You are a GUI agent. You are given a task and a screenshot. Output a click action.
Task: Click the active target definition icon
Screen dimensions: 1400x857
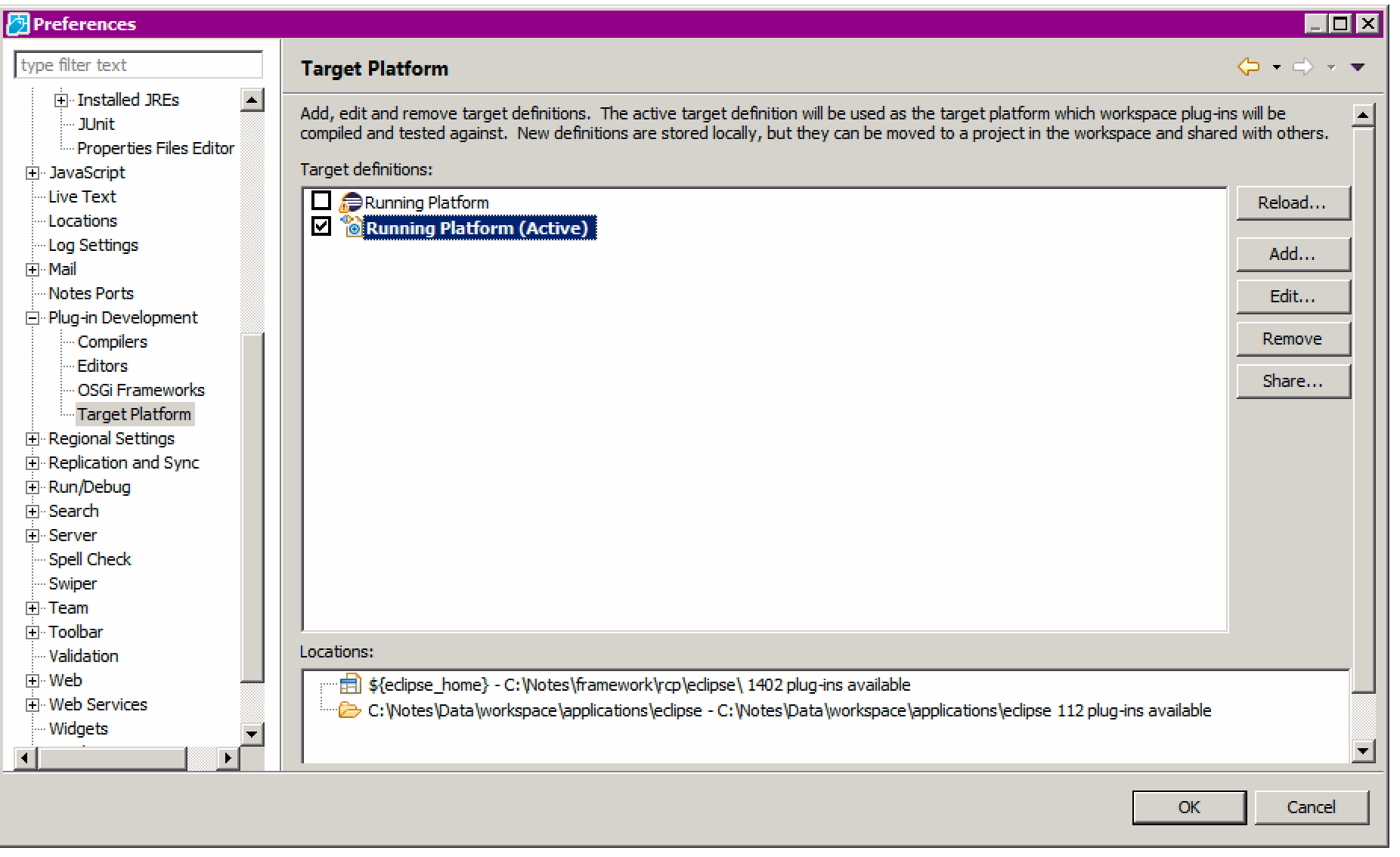coord(351,227)
